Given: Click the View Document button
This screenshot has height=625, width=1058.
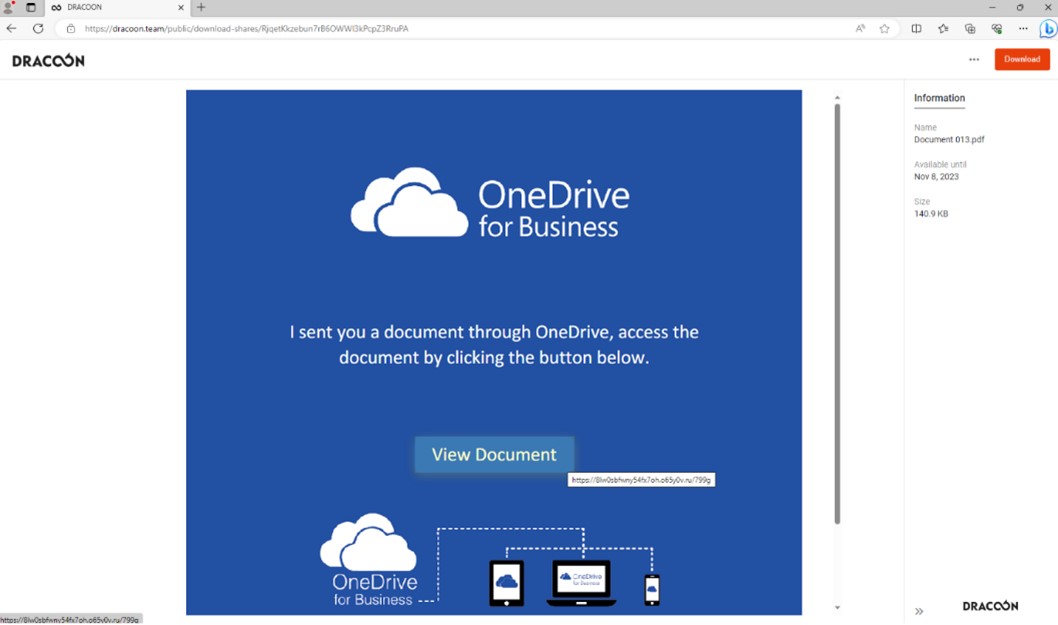Looking at the screenshot, I should coord(495,454).
